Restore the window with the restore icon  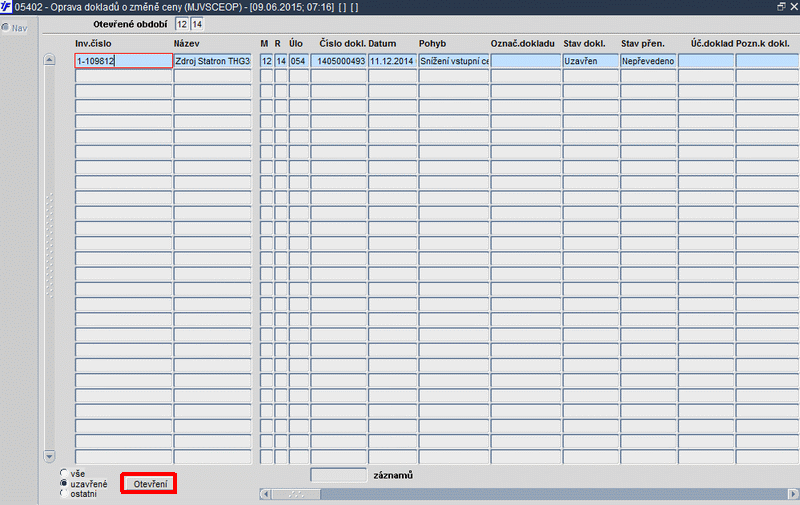pos(781,7)
